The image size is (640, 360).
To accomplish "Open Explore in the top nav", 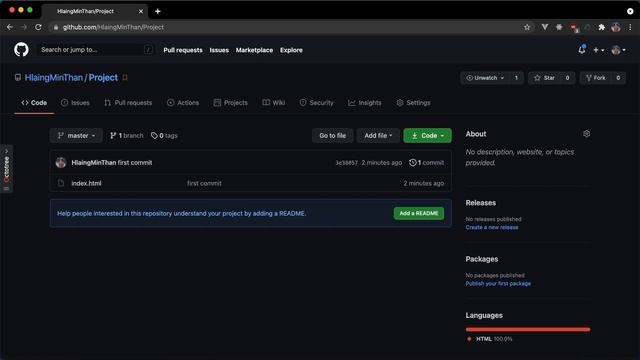I will click(291, 50).
